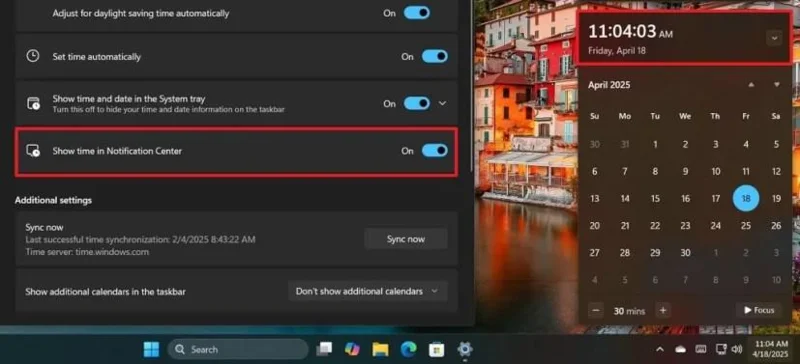Viewport: 800px width, 364px height.
Task: Go to the next month in the calendar
Action: point(776,85)
